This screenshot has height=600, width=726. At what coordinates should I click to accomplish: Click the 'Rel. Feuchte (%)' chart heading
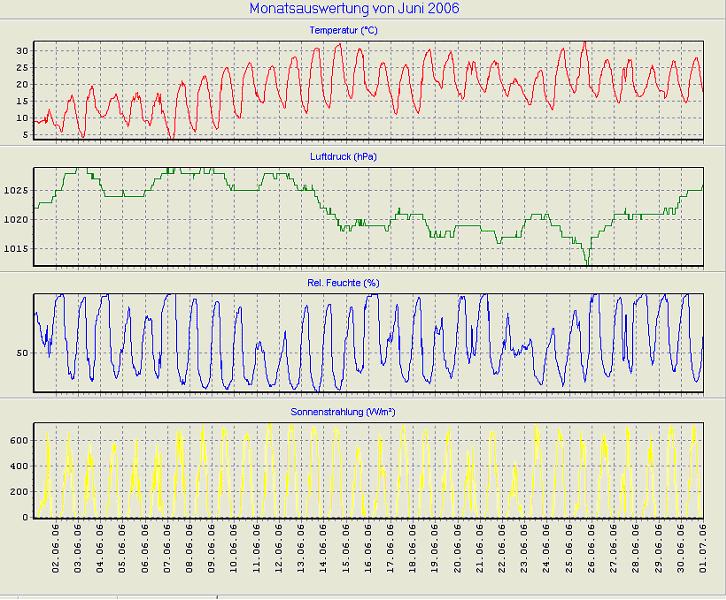click(x=344, y=283)
